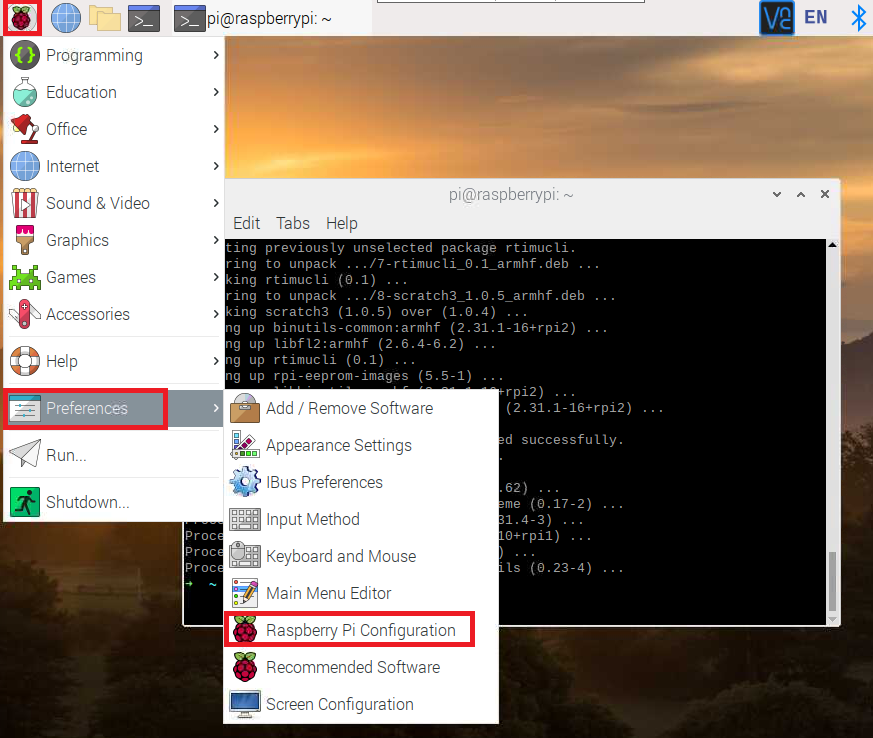The height and width of the screenshot is (738, 873).
Task: Expand the Games submenu arrow
Action: tap(216, 277)
